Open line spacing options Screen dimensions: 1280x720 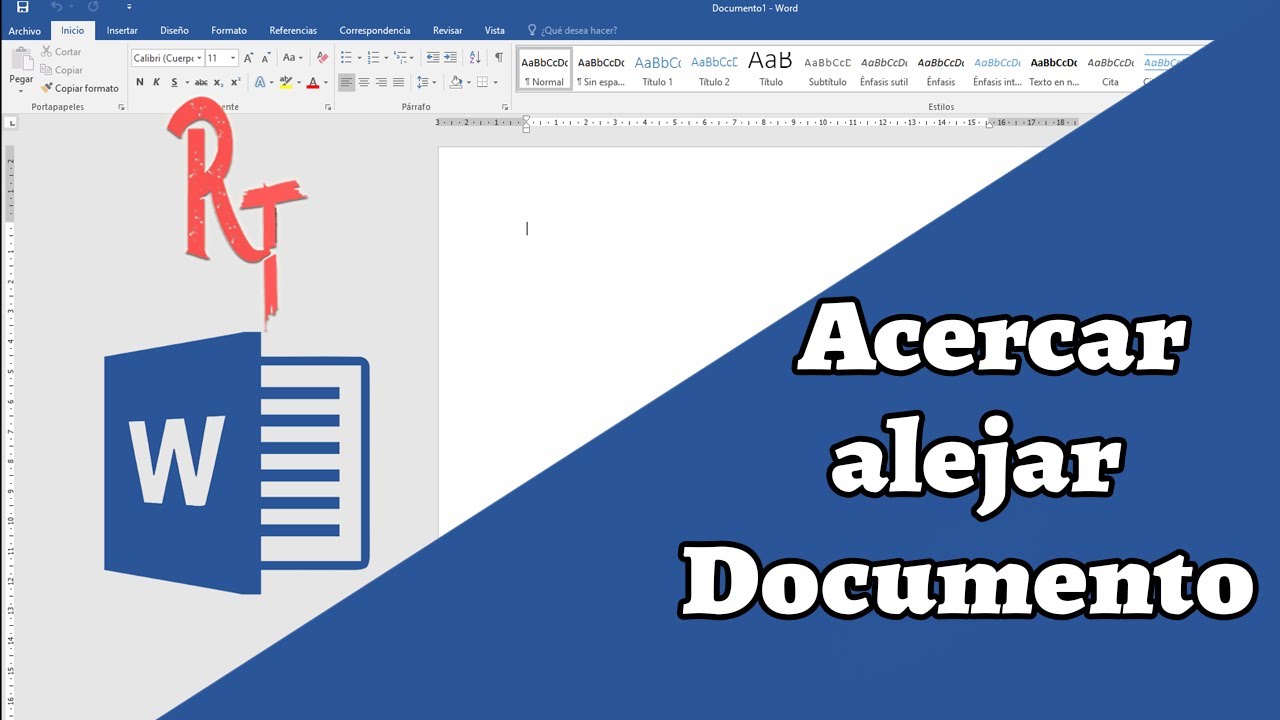pos(423,82)
